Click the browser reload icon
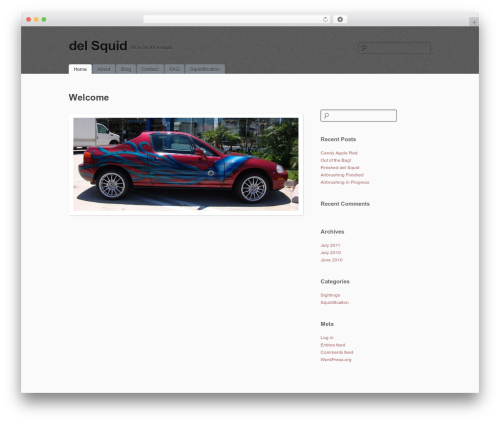This screenshot has width=500, height=423. click(x=325, y=19)
